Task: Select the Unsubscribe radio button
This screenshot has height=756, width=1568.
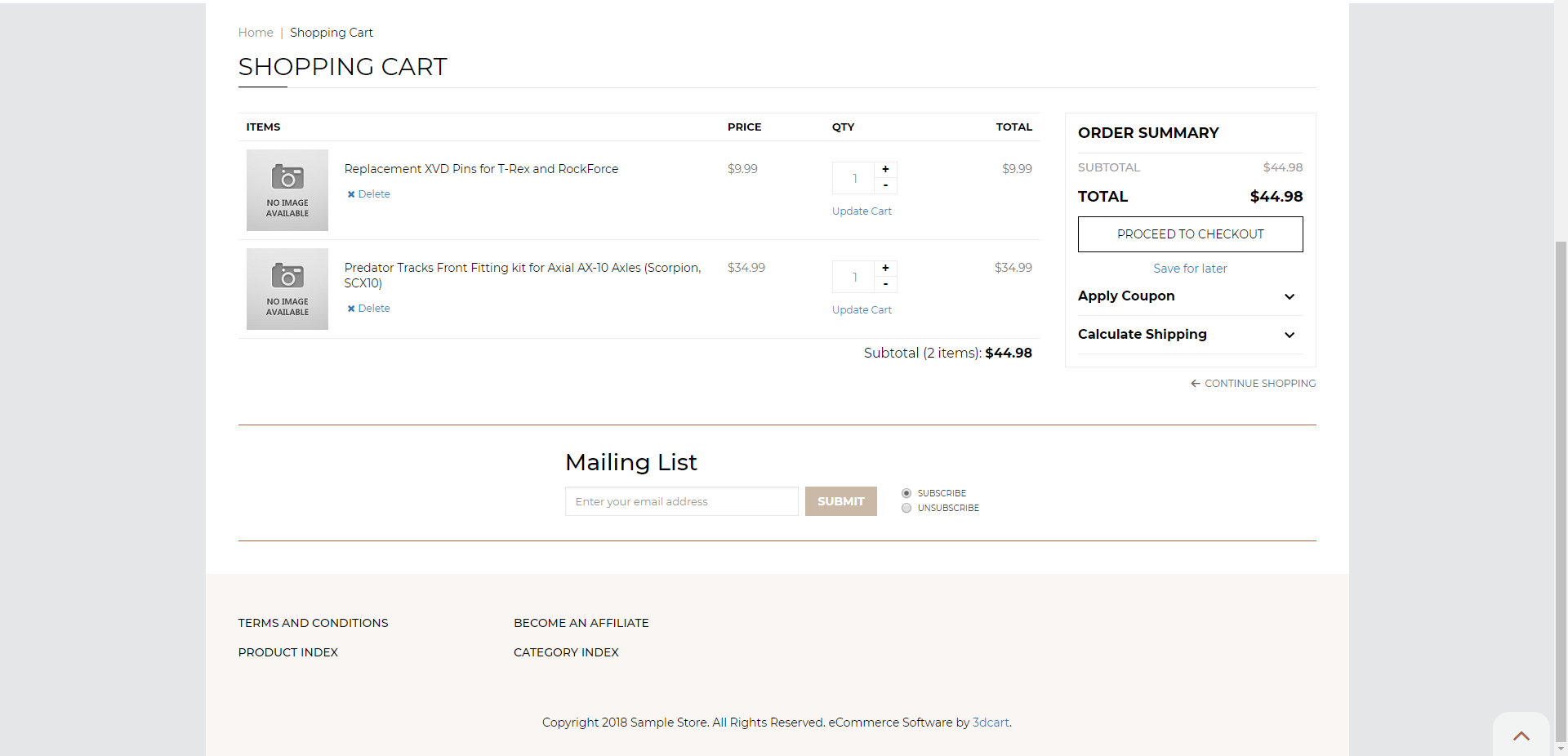Action: [x=906, y=508]
